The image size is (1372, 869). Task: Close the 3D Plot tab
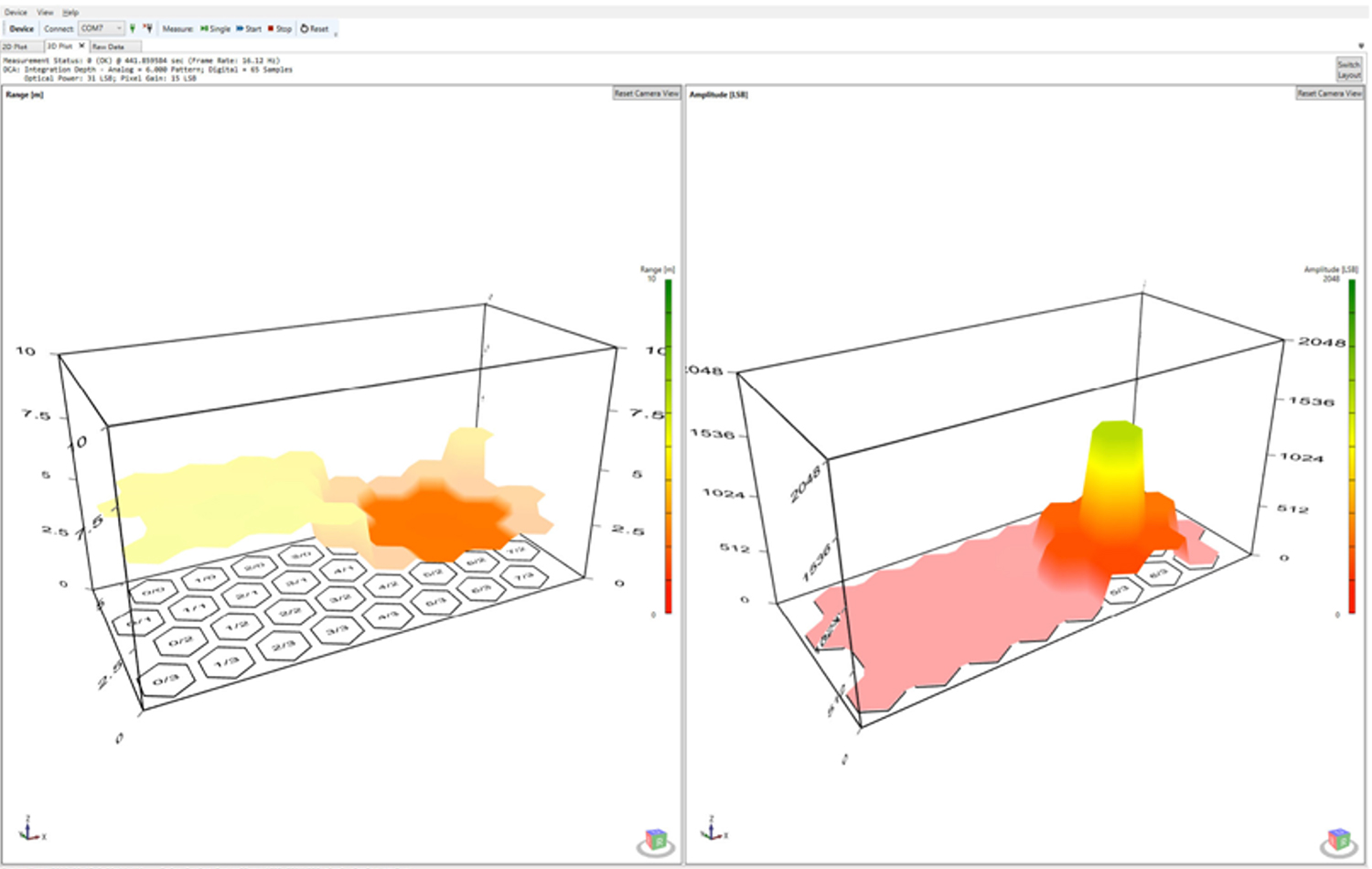(x=81, y=46)
